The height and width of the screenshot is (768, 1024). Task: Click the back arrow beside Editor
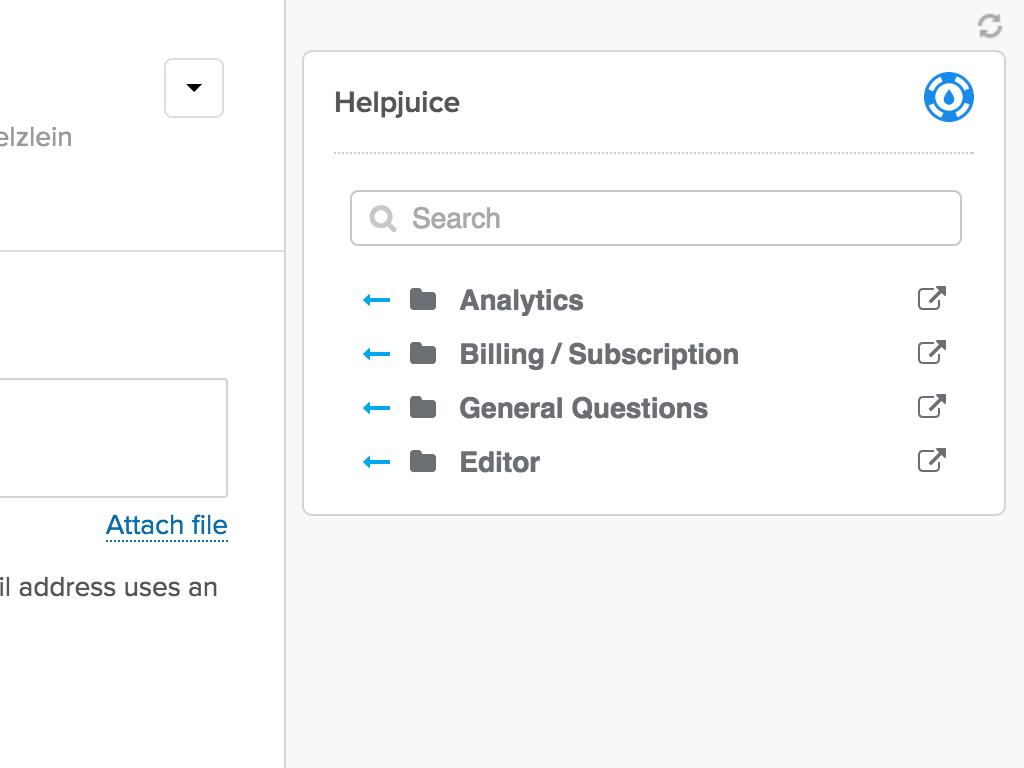[376, 461]
